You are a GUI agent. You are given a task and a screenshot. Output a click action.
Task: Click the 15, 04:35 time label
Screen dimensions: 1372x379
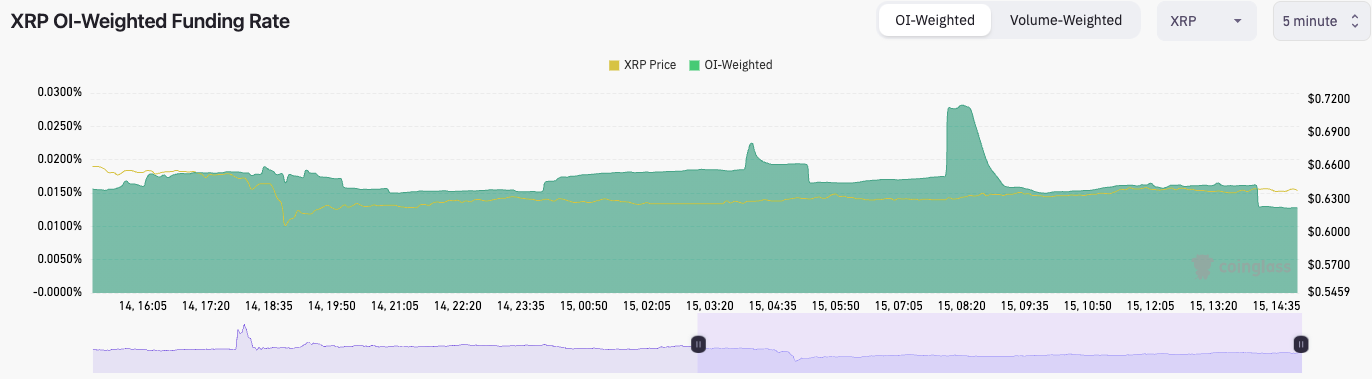pos(772,306)
